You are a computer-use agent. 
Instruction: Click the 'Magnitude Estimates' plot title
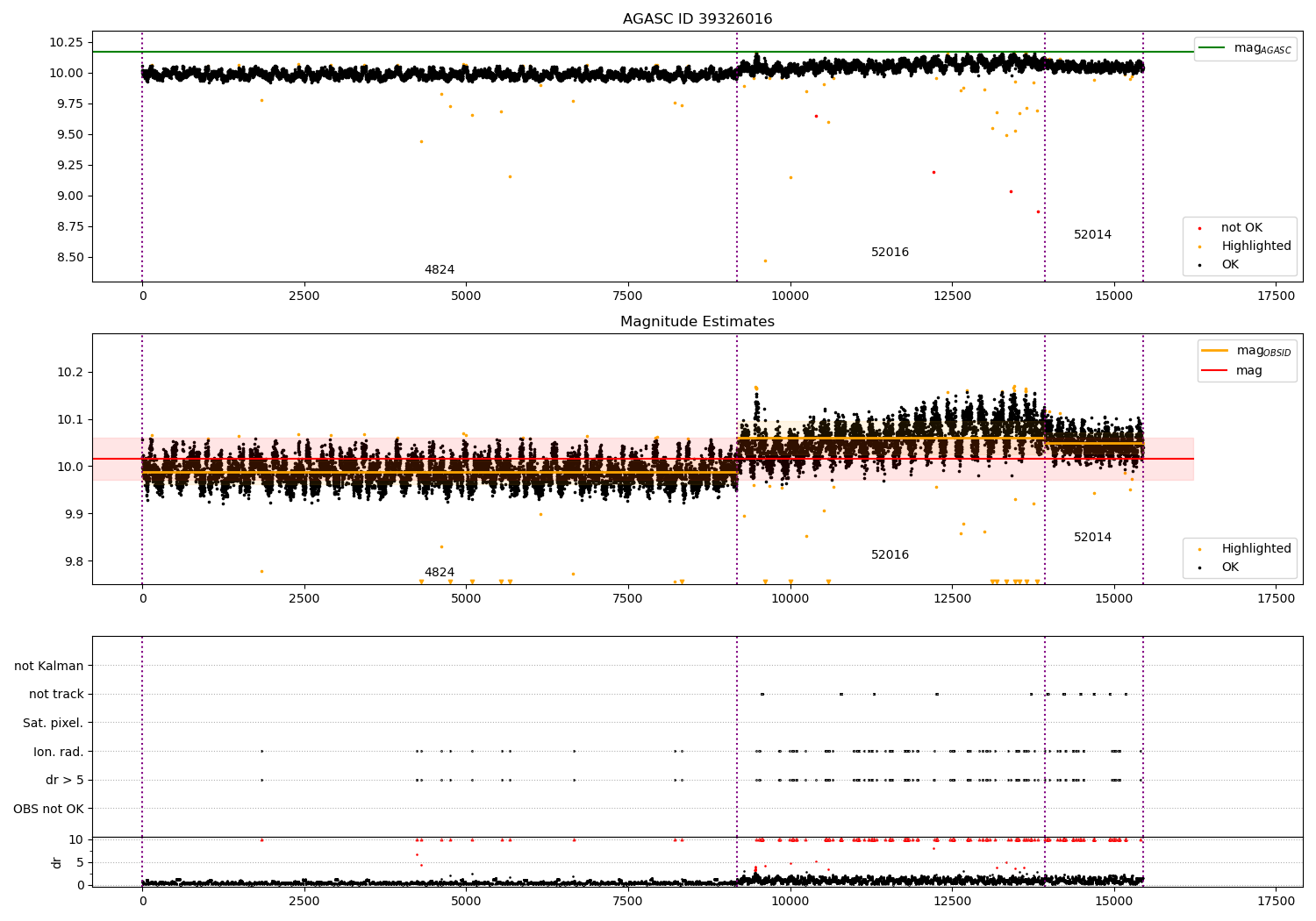coord(697,322)
